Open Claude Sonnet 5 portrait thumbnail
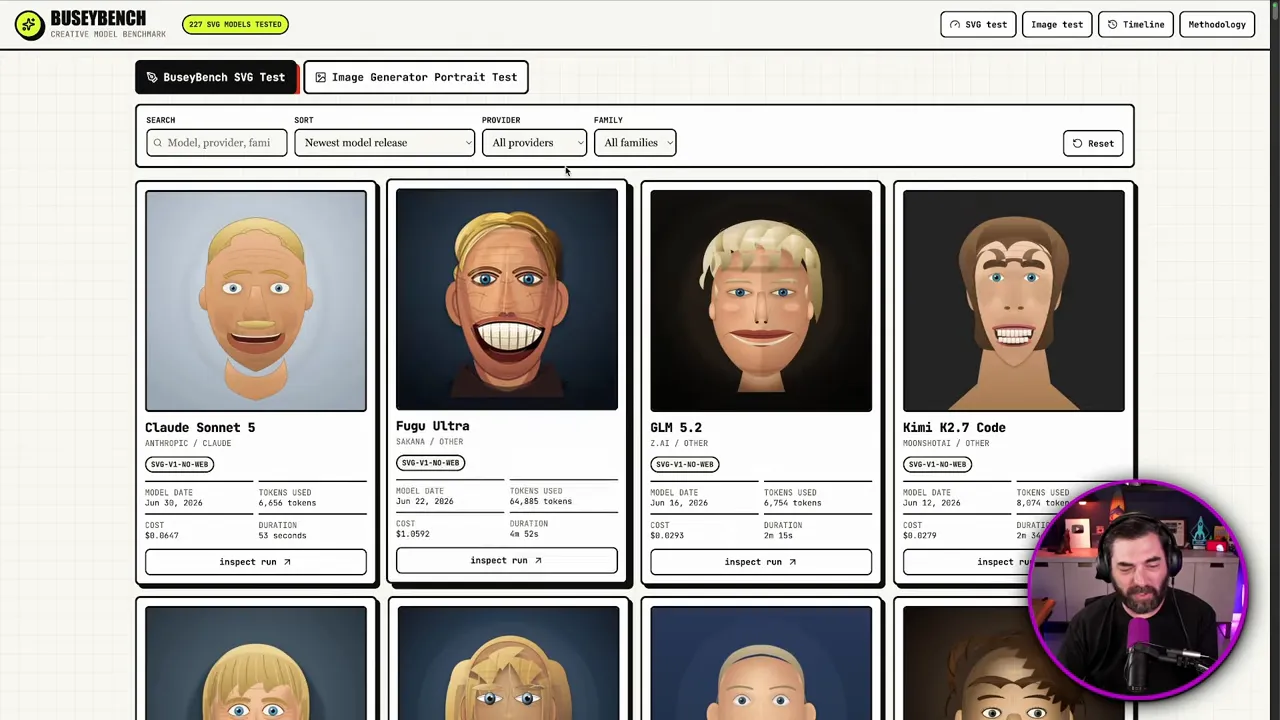 [x=256, y=301]
